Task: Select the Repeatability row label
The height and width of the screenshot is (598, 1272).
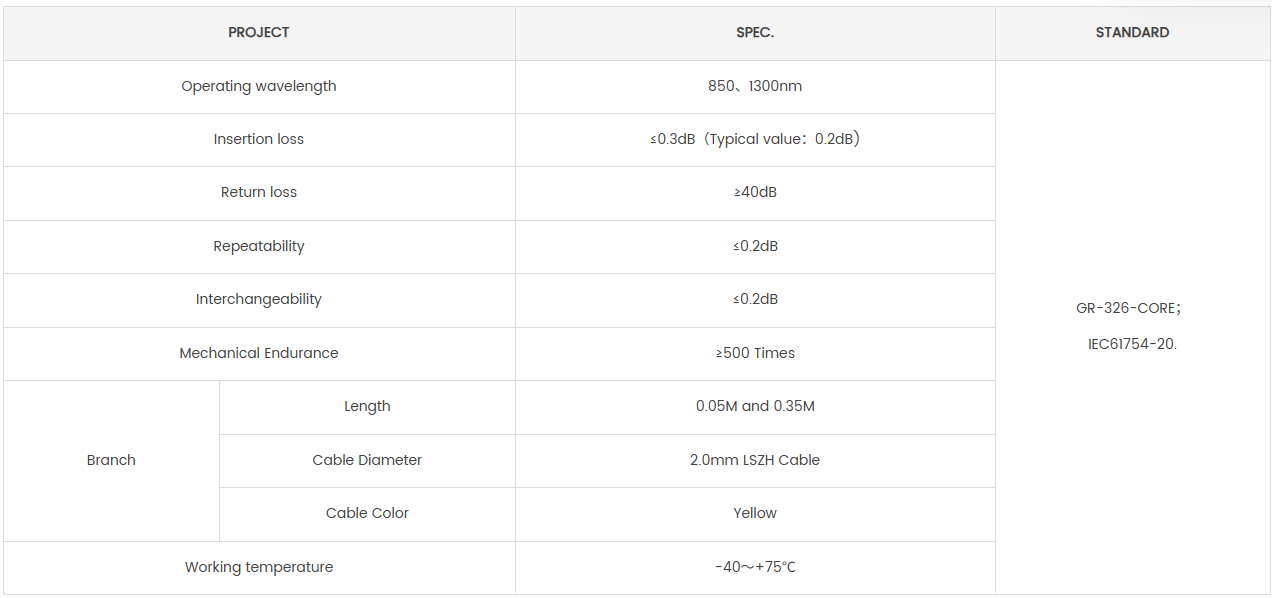Action: pos(259,246)
